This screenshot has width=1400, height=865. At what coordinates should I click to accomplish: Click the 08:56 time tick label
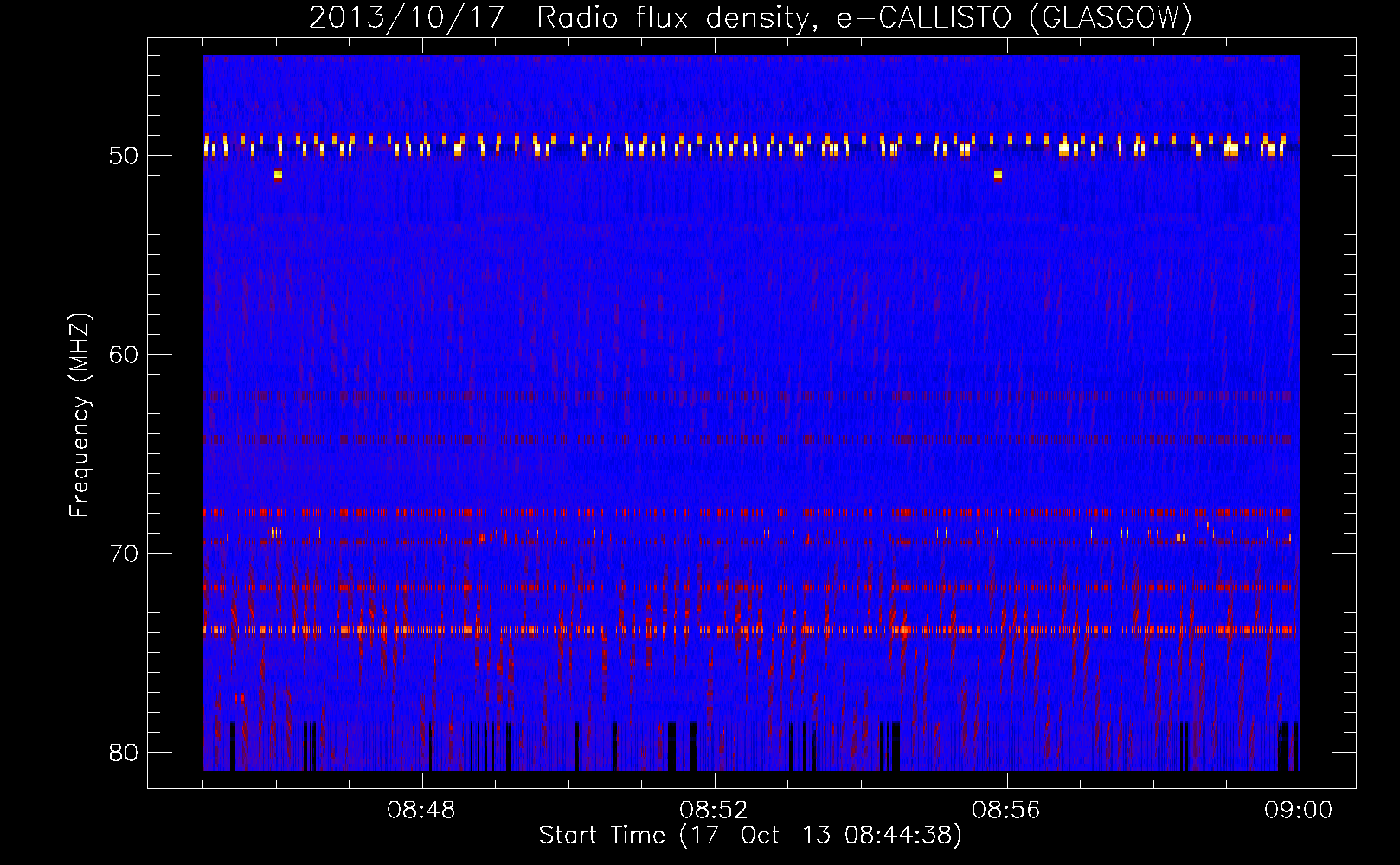pos(1006,811)
